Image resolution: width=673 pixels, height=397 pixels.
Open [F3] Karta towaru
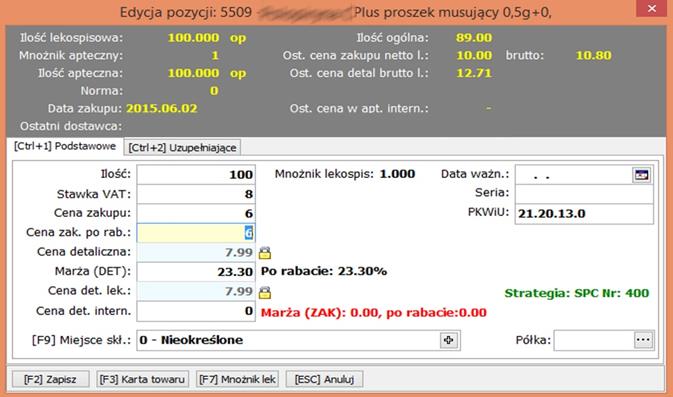click(142, 379)
